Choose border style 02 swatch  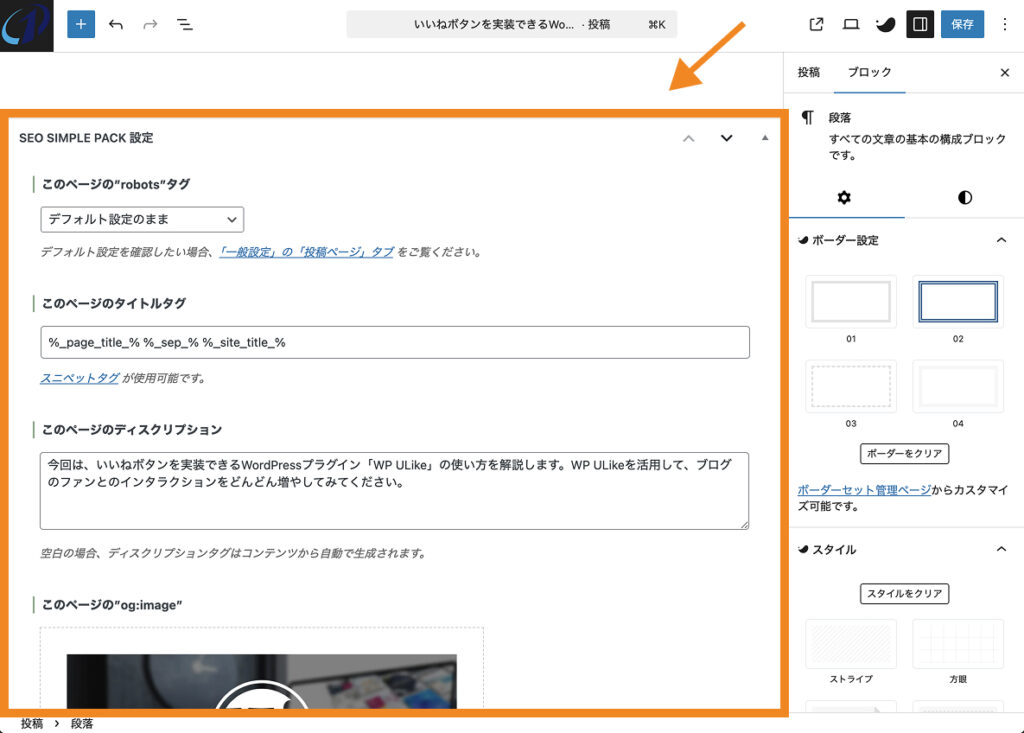[958, 301]
